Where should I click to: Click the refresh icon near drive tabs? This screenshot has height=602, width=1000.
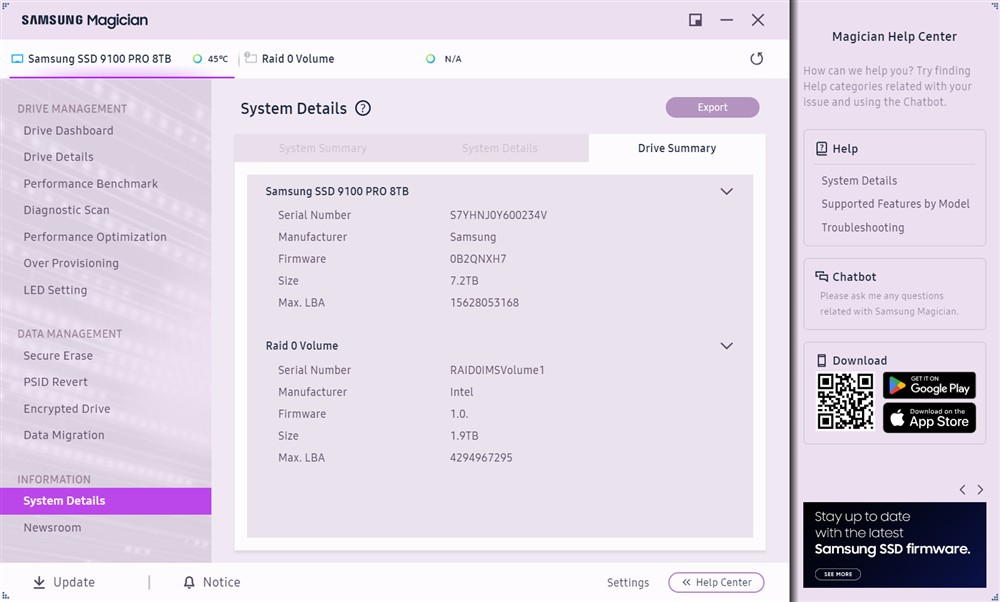756,59
